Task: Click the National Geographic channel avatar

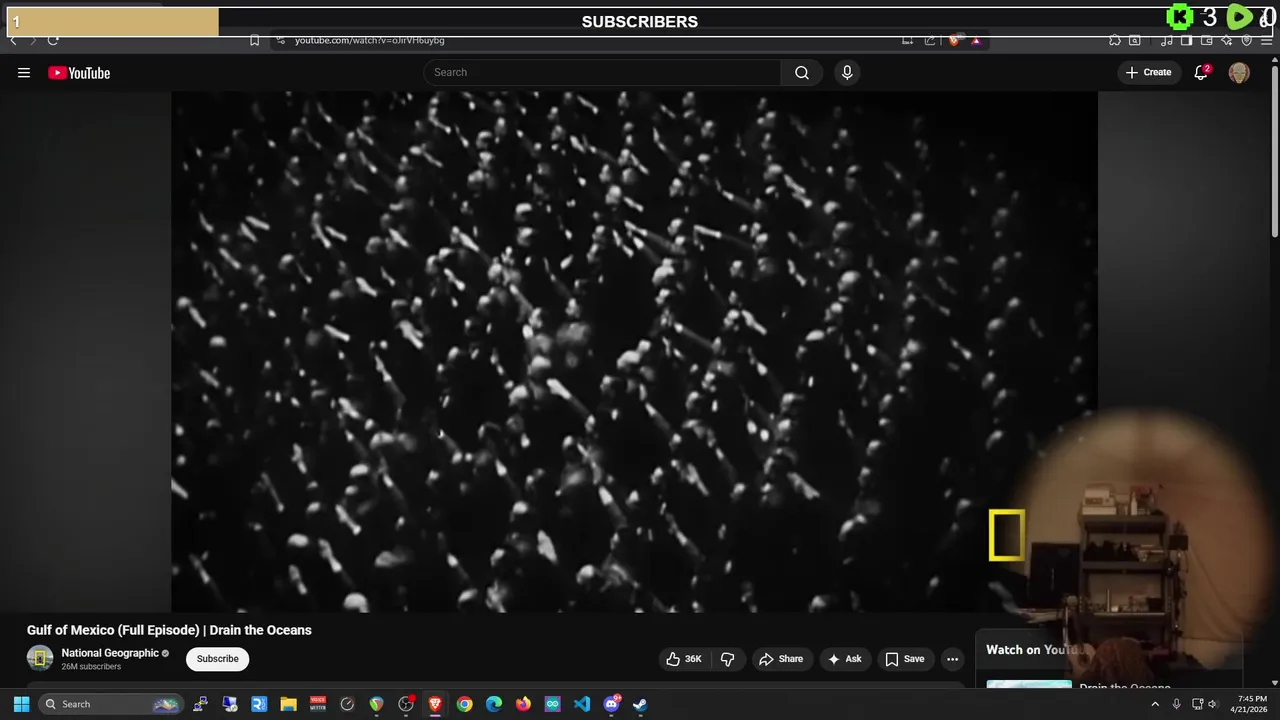Action: click(40, 658)
